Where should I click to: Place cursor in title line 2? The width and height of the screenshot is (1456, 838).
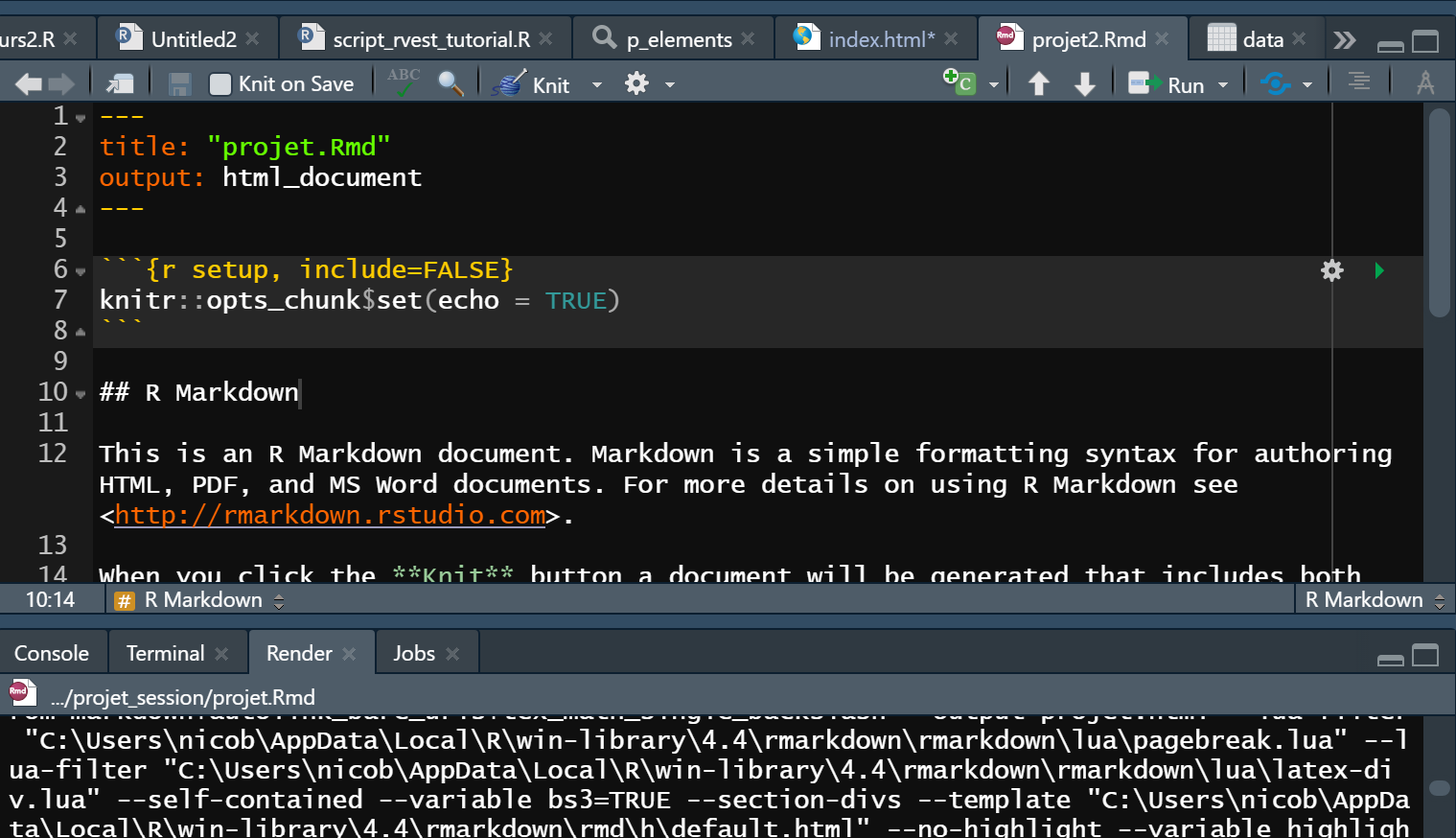tap(245, 147)
